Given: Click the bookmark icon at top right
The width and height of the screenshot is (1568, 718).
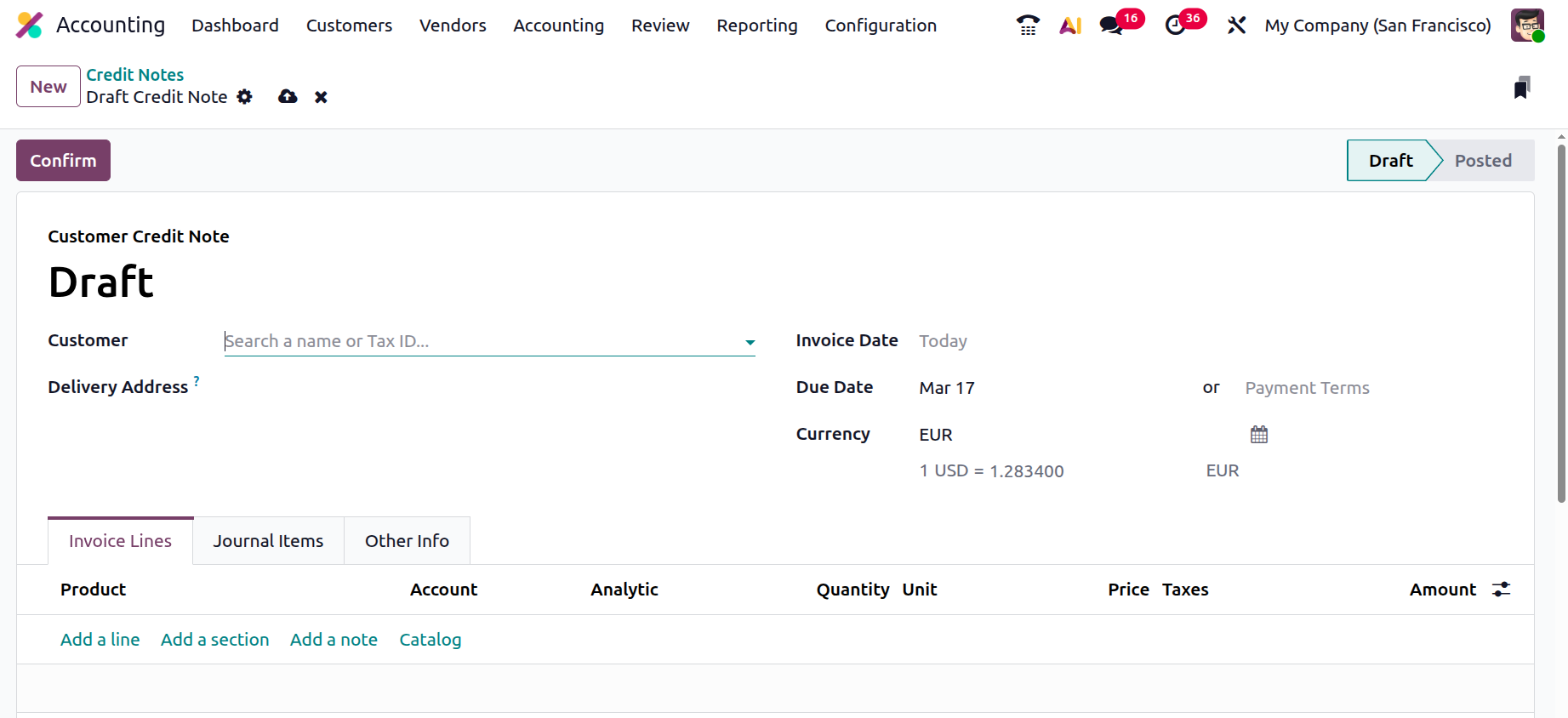Looking at the screenshot, I should (x=1522, y=87).
